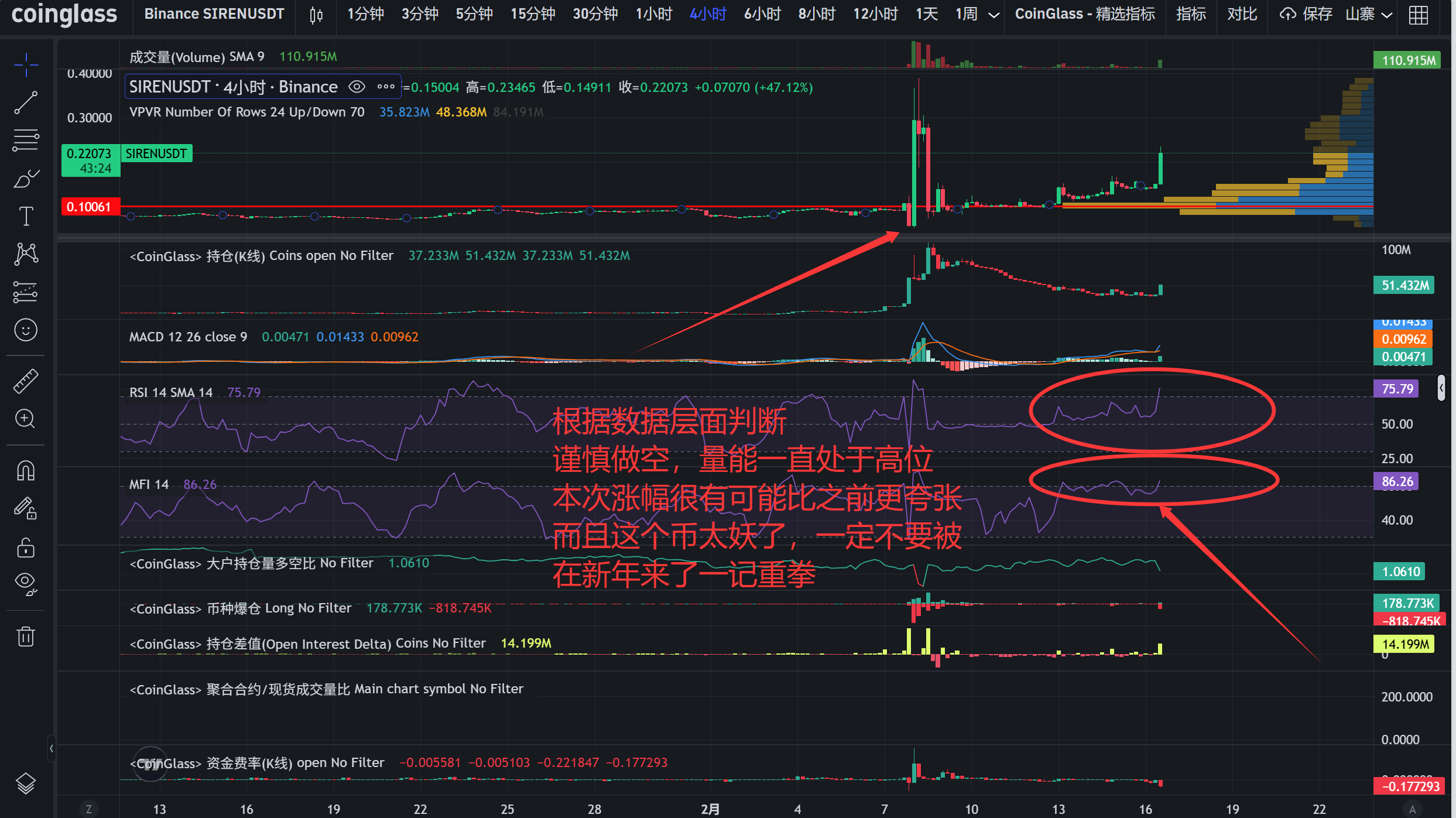Click the trash remove drawings icon
1456x818 pixels.
[x=26, y=636]
